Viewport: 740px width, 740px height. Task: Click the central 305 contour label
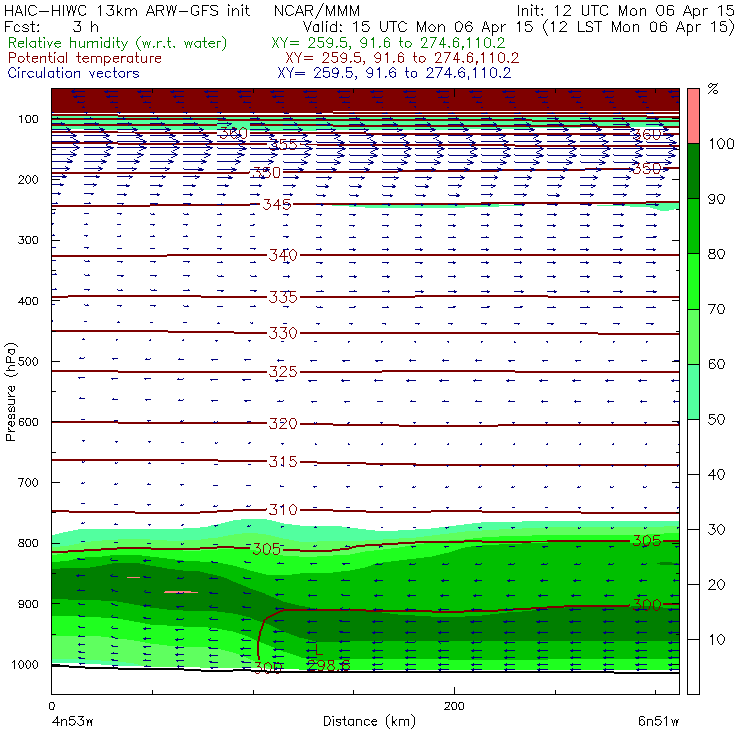pos(267,549)
